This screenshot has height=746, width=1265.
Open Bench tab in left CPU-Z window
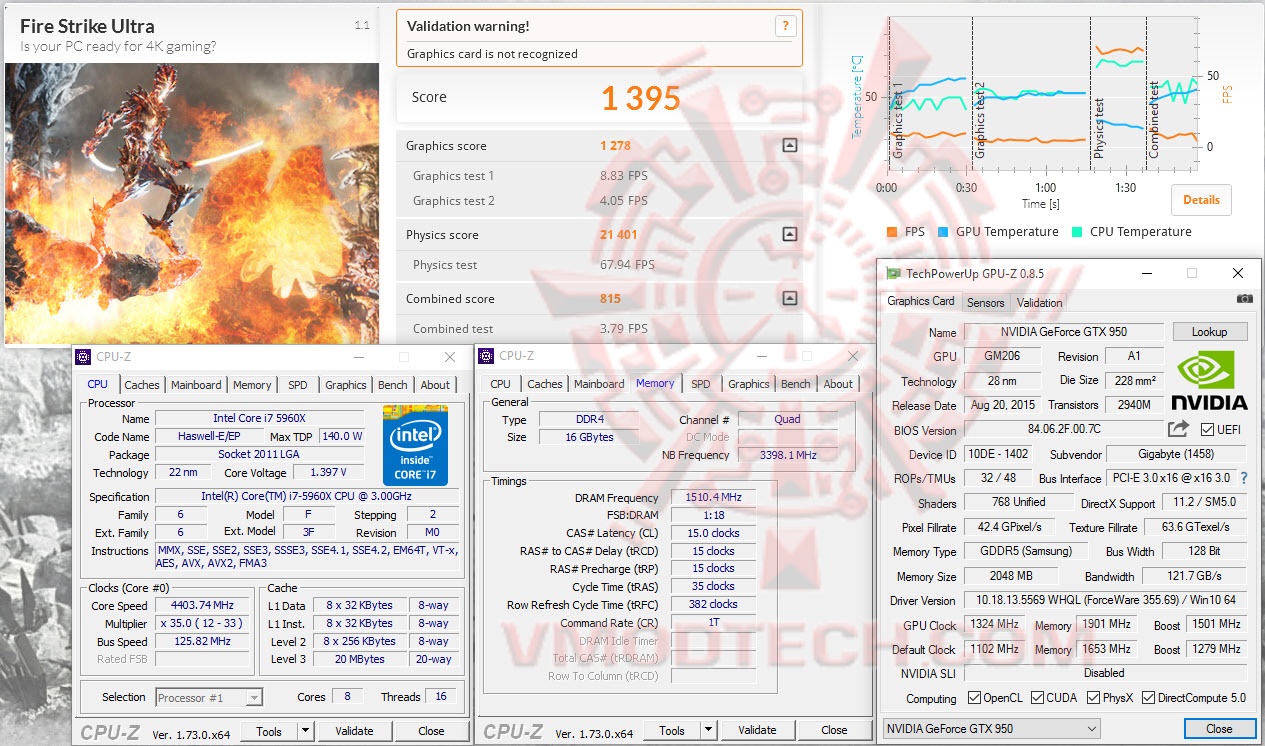393,385
